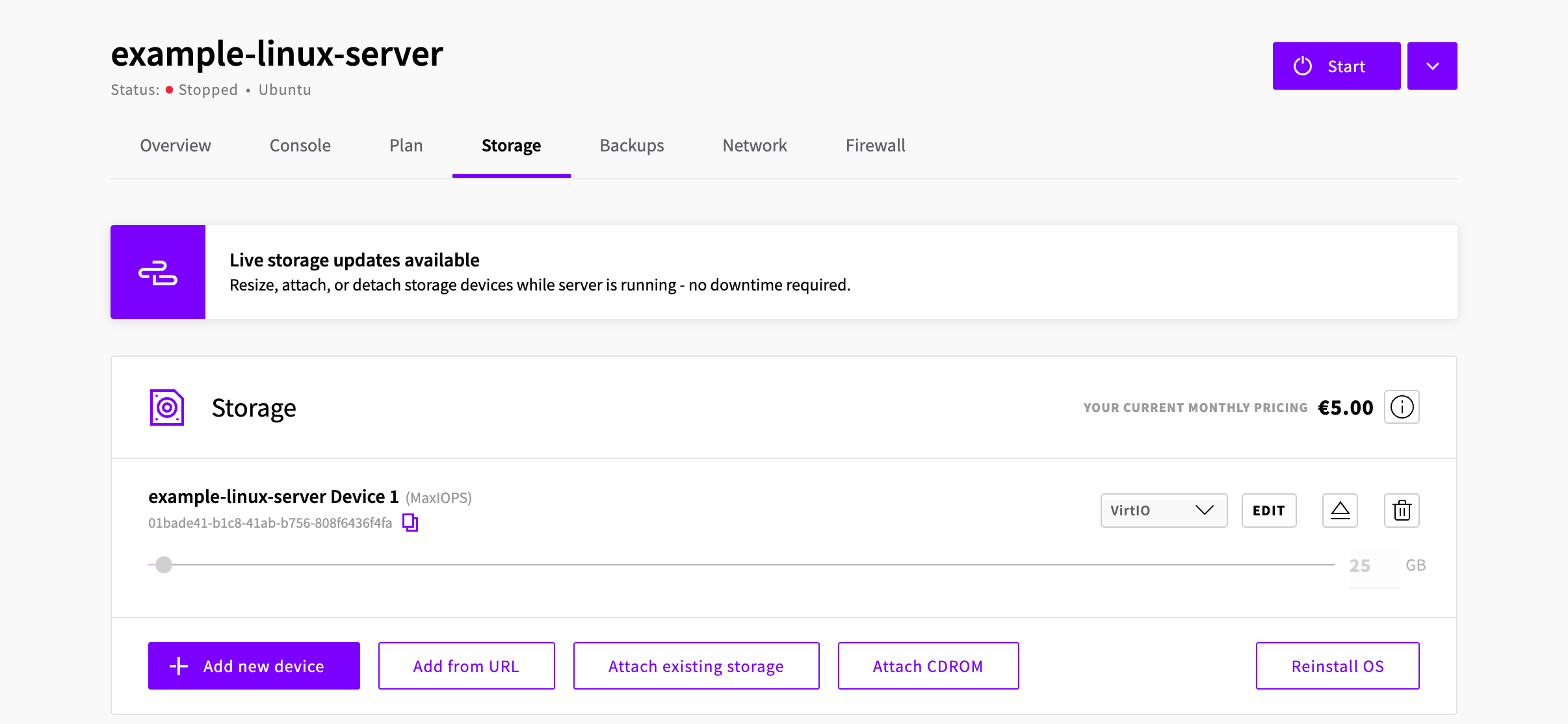Screen dimensions: 1568x724
Task: Click the eject storage device icon
Action: coord(1340,511)
